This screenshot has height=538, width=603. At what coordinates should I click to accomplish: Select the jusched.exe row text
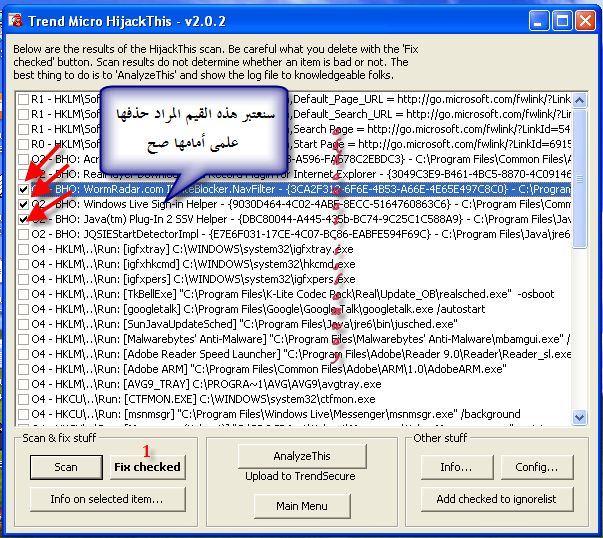(x=244, y=324)
